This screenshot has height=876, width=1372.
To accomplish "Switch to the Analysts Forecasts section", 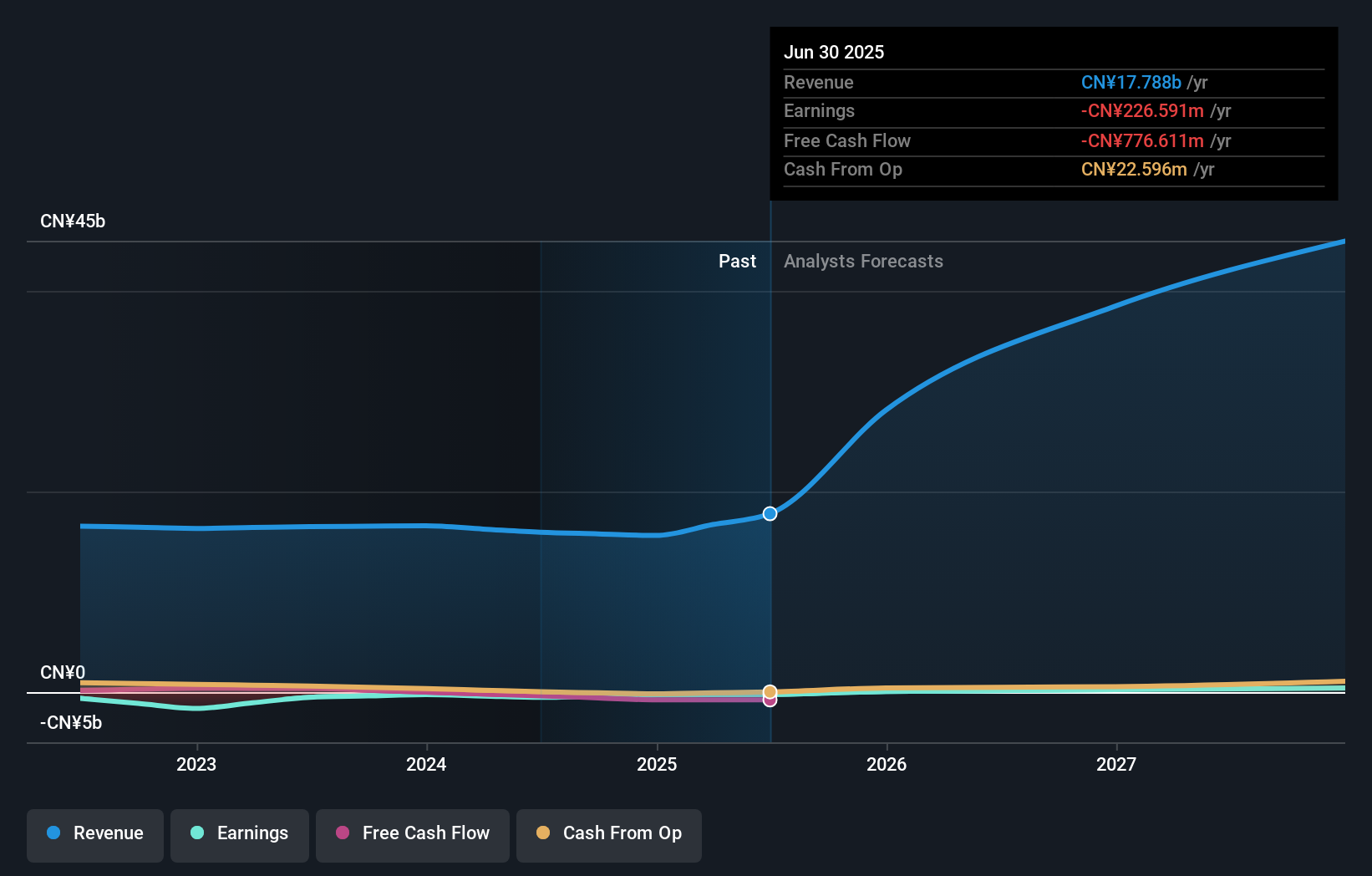I will point(863,261).
